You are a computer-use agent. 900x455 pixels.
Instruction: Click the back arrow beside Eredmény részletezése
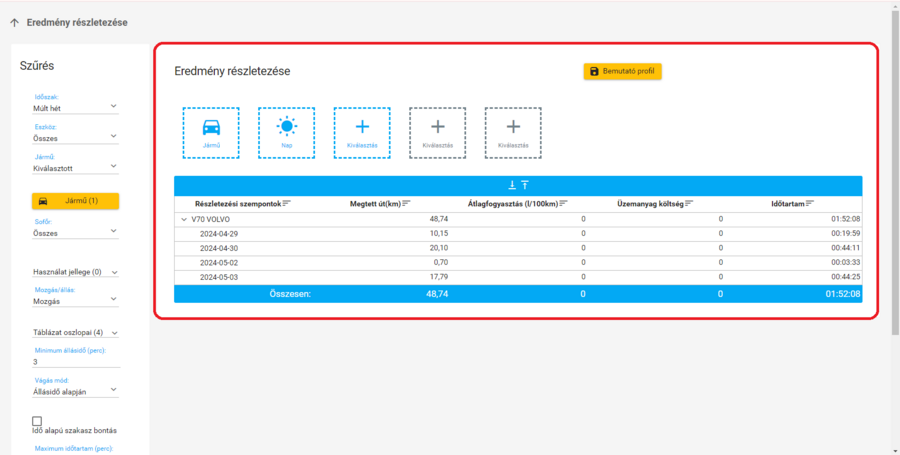point(14,22)
